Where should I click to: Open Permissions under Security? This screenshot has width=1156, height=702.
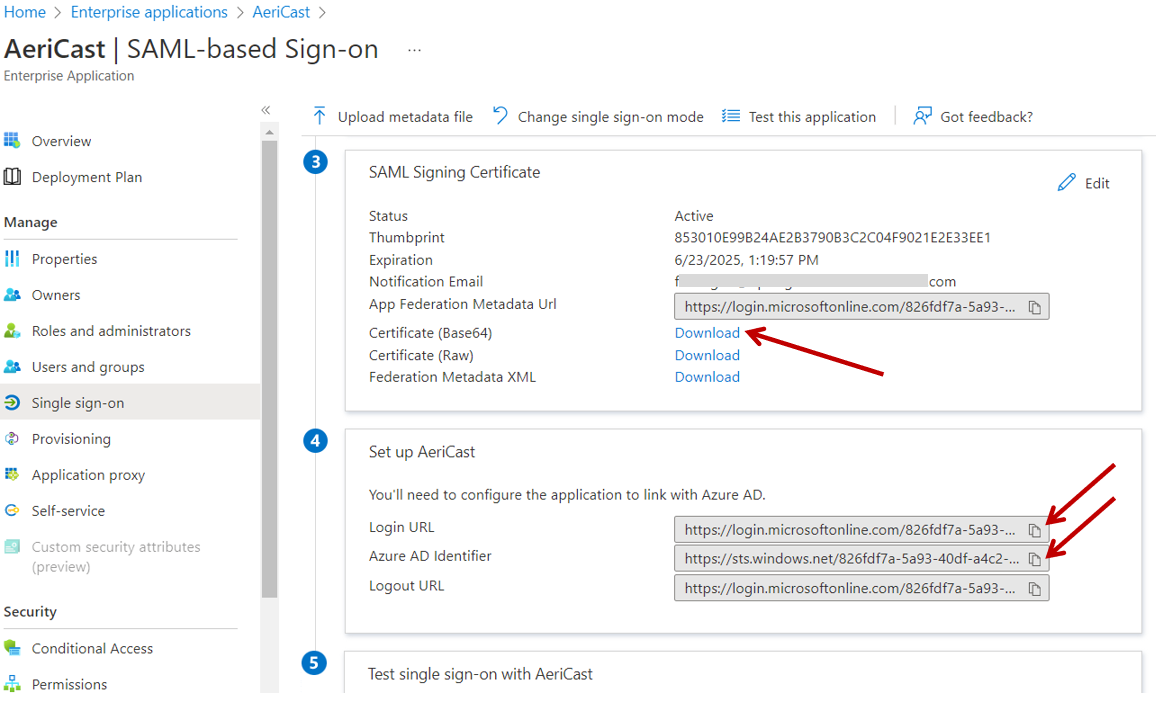pos(69,684)
